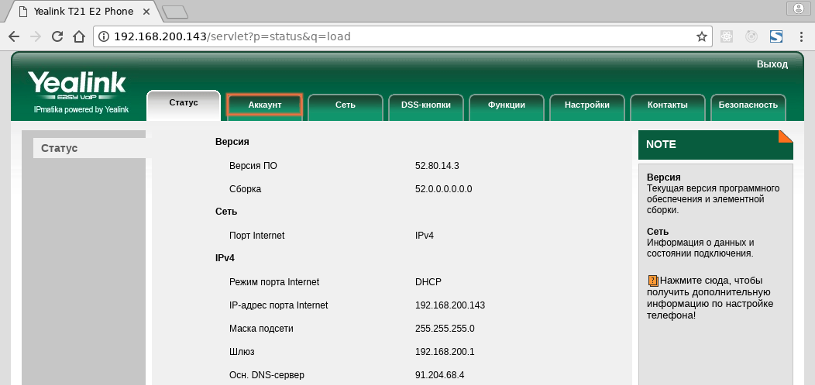
Task: Open the Контакты tab
Action: (x=667, y=107)
